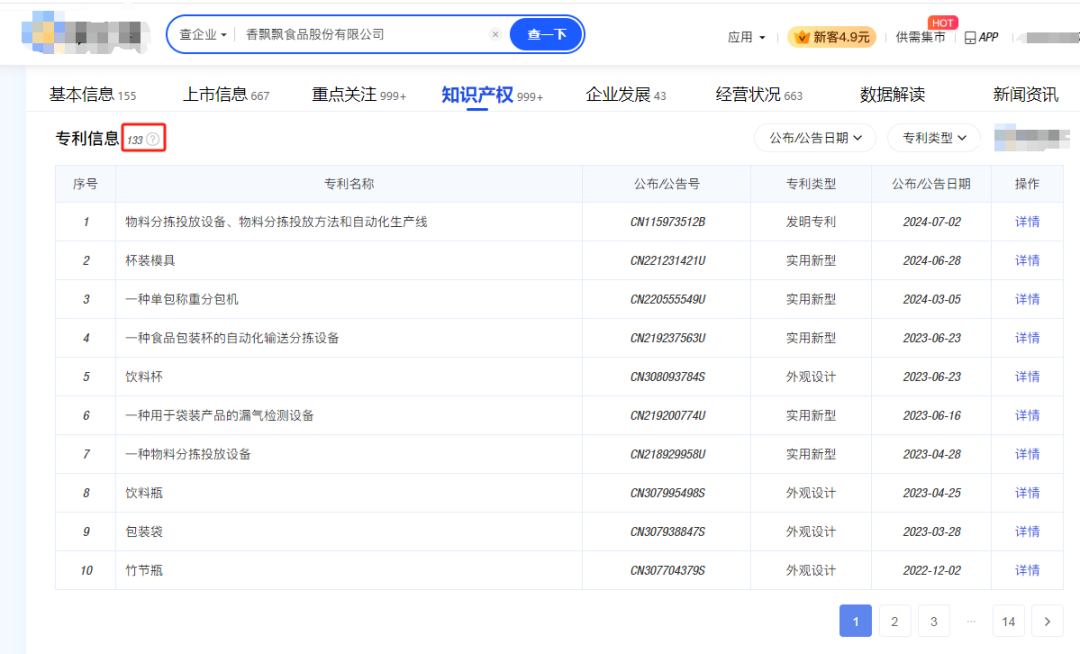Open the 企业发展 tab
This screenshot has width=1080, height=654.
[625, 95]
